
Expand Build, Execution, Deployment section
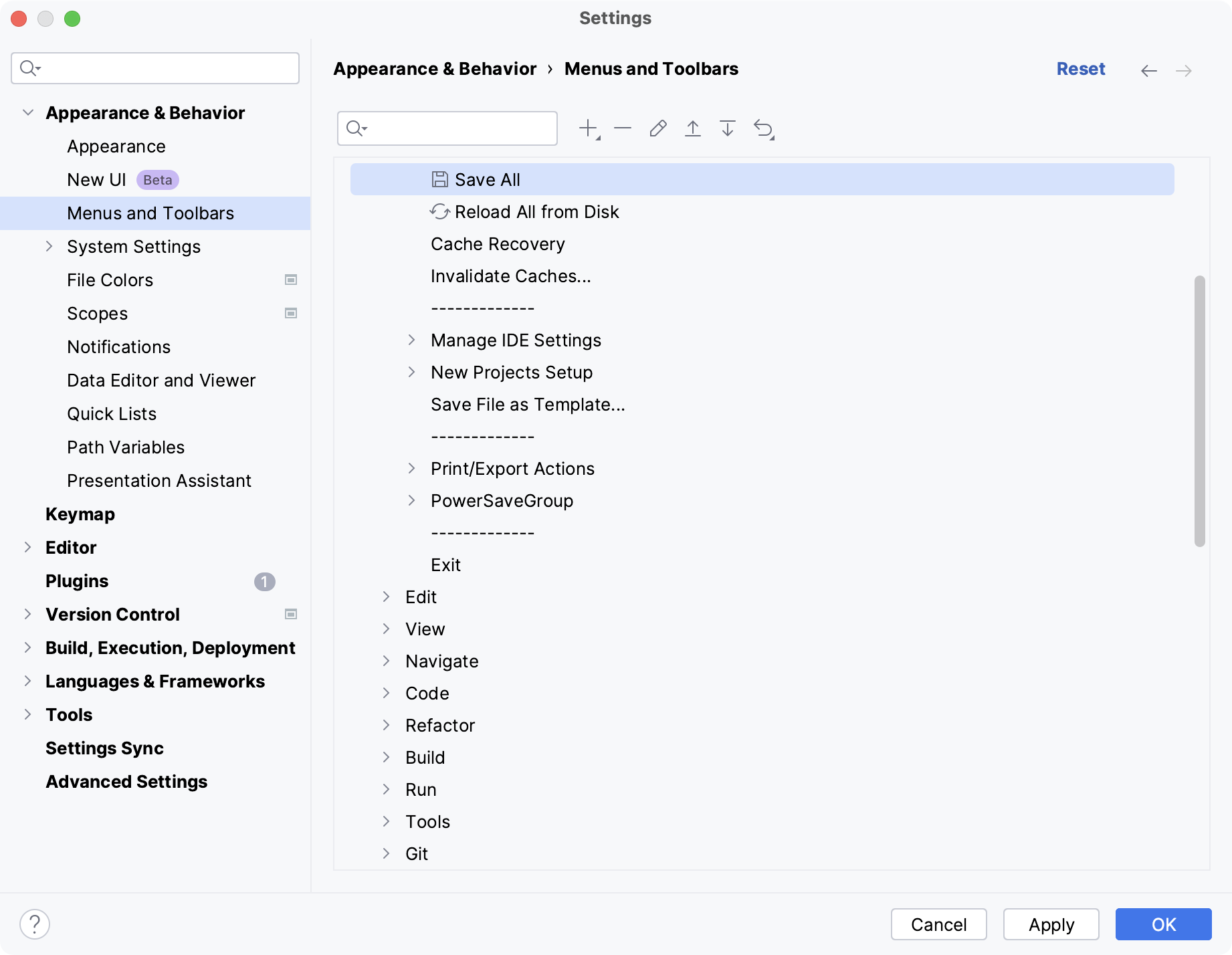[x=27, y=647]
